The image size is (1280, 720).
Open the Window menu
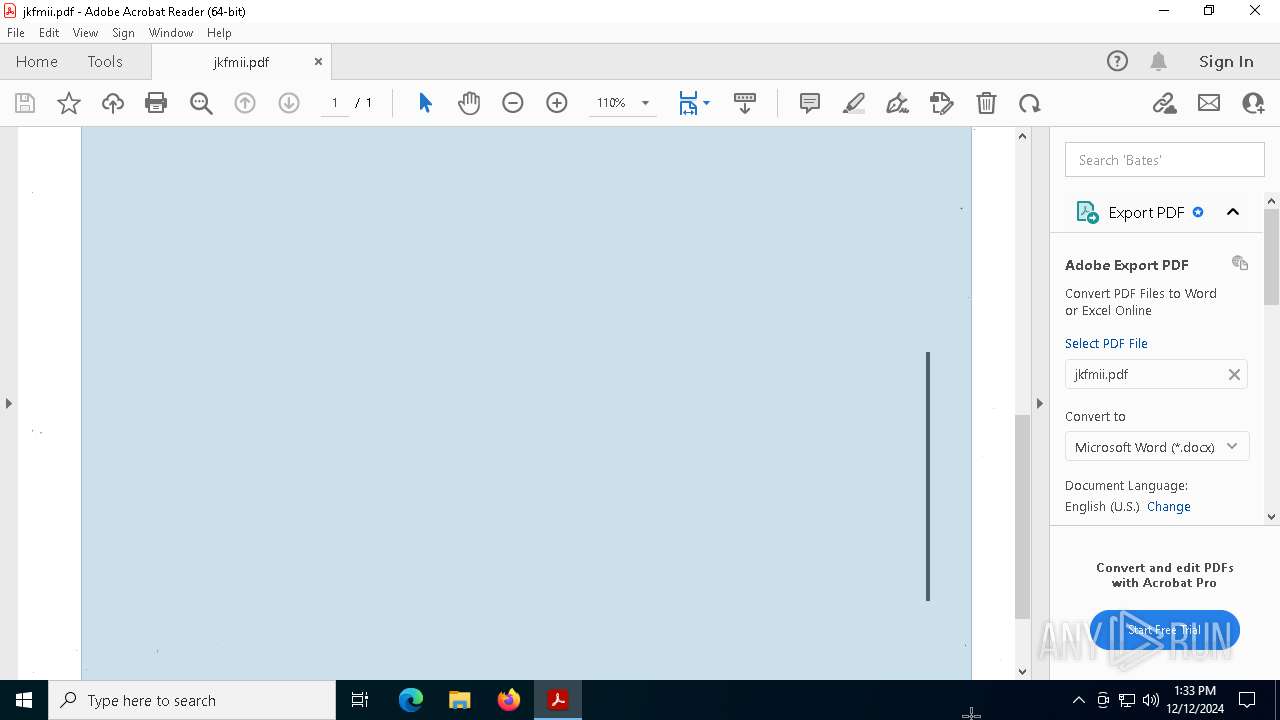pos(171,33)
